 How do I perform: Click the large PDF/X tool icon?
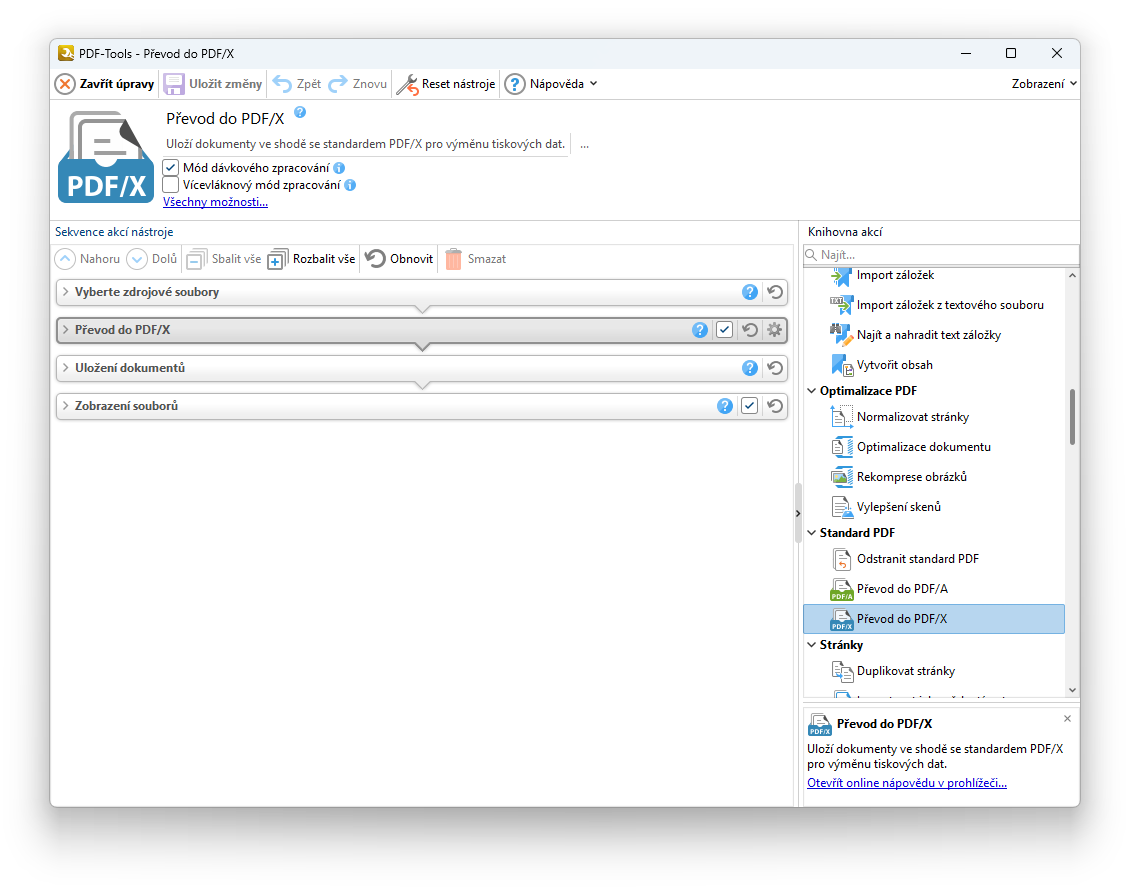click(x=106, y=157)
